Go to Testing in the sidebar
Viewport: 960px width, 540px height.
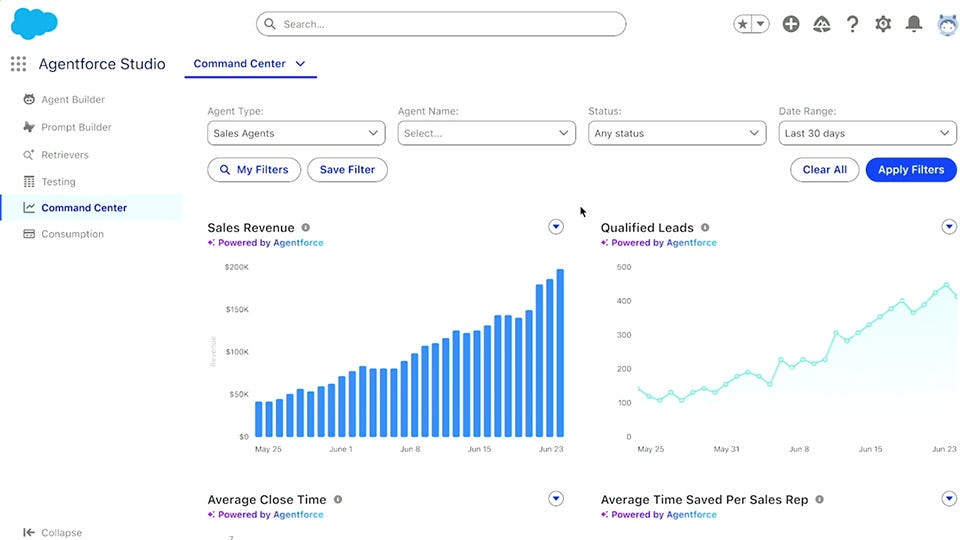[x=59, y=182]
